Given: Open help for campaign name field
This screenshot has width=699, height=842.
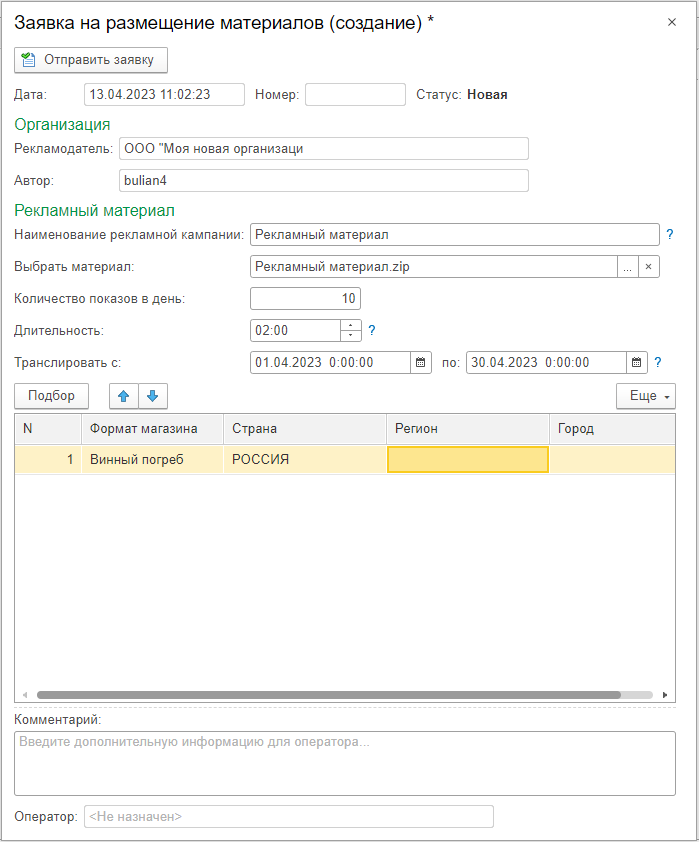Looking at the screenshot, I should (669, 235).
